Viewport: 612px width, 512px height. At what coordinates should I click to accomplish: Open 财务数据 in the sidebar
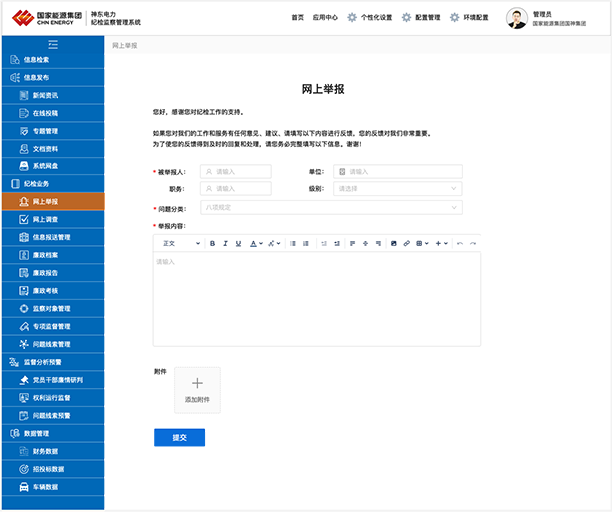pyautogui.click(x=53, y=451)
